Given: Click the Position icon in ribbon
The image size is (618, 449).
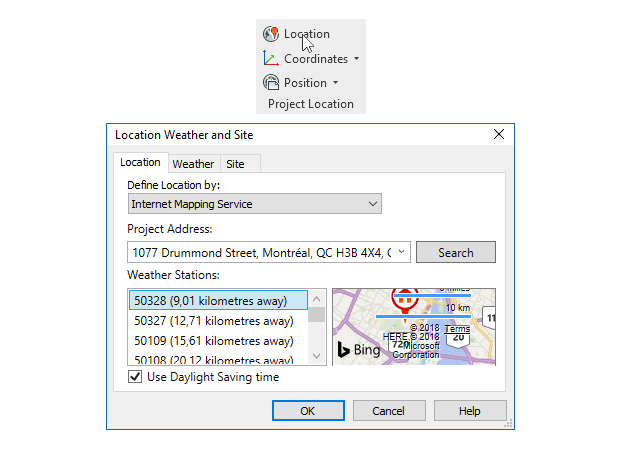Looking at the screenshot, I should point(271,83).
